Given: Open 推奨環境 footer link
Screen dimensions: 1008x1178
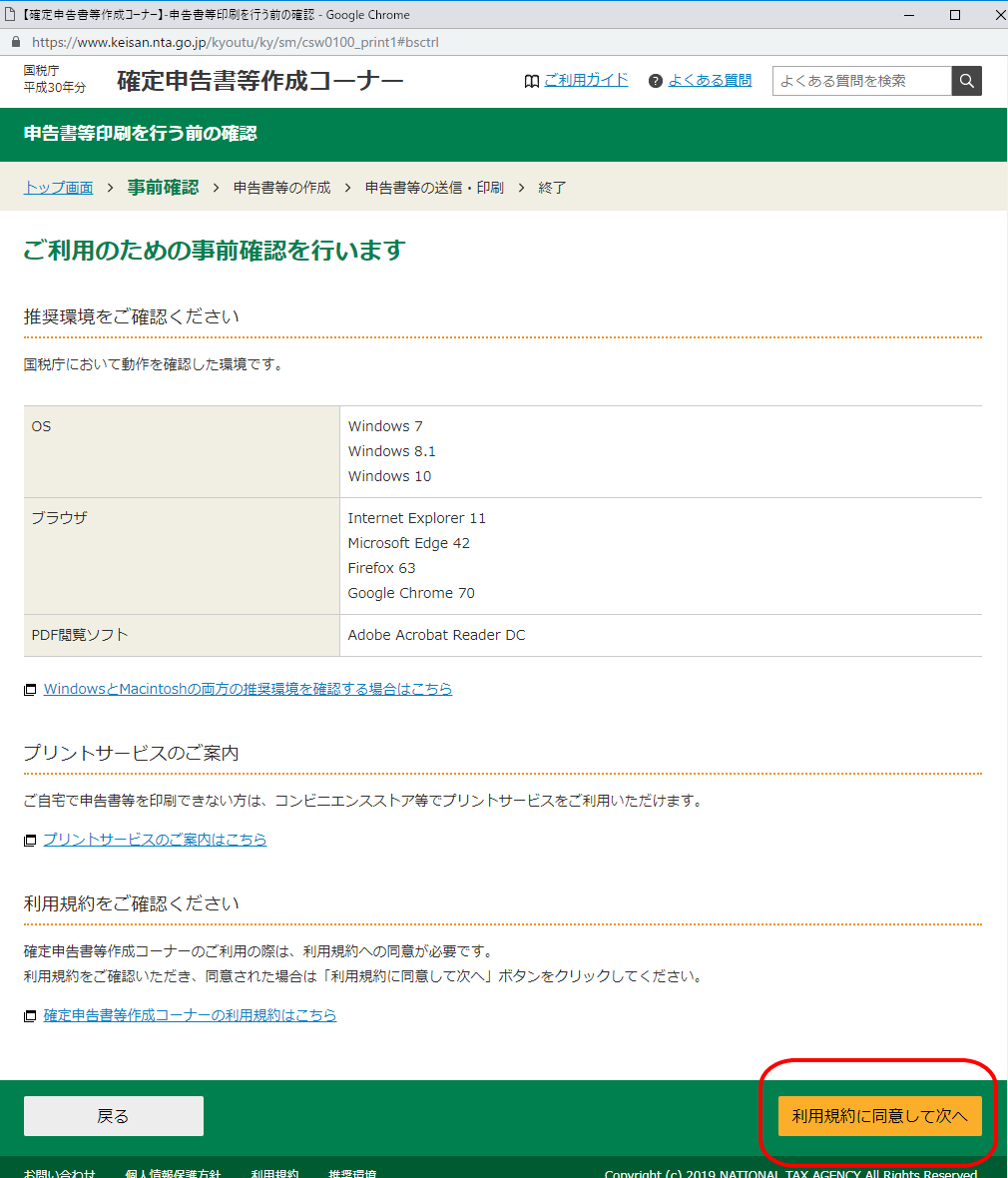Looking at the screenshot, I should pos(352,1173).
